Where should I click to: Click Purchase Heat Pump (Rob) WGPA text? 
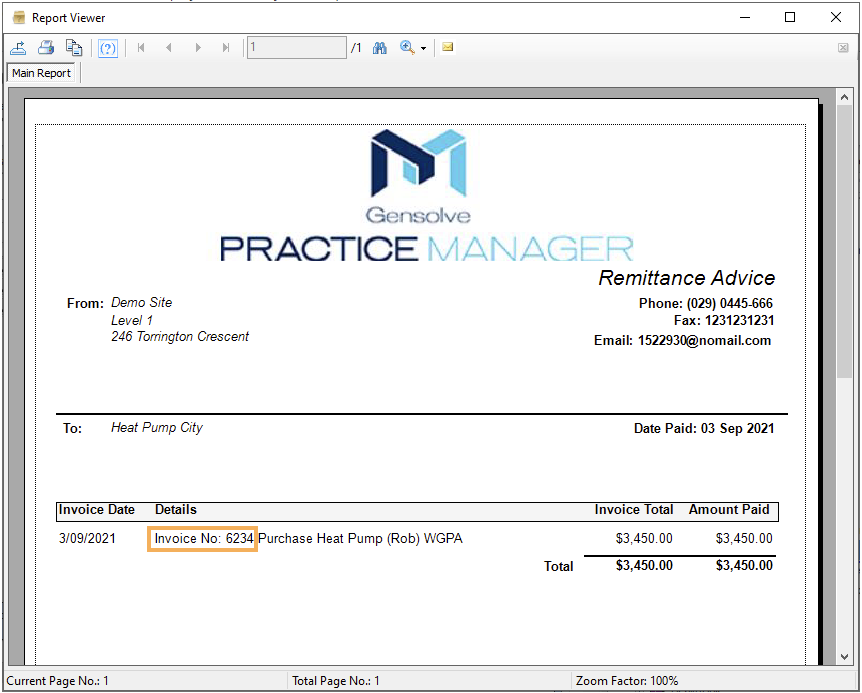[x=360, y=539]
